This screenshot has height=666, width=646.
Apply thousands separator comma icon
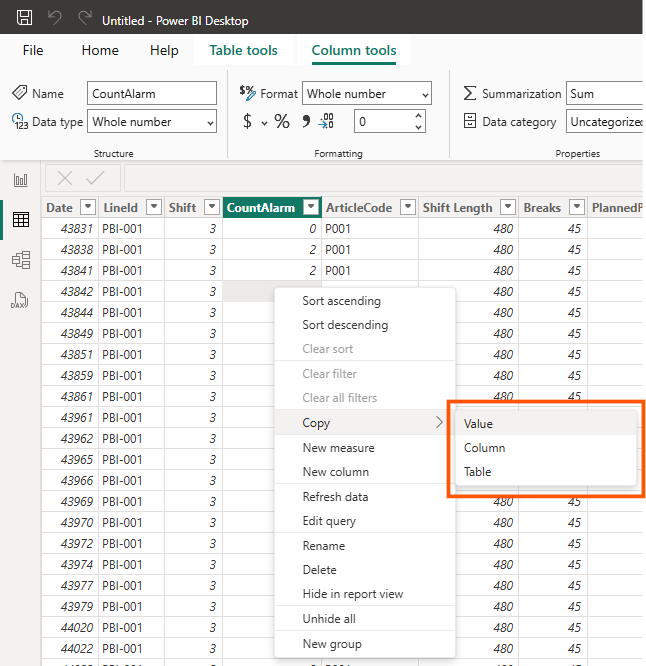(x=306, y=121)
